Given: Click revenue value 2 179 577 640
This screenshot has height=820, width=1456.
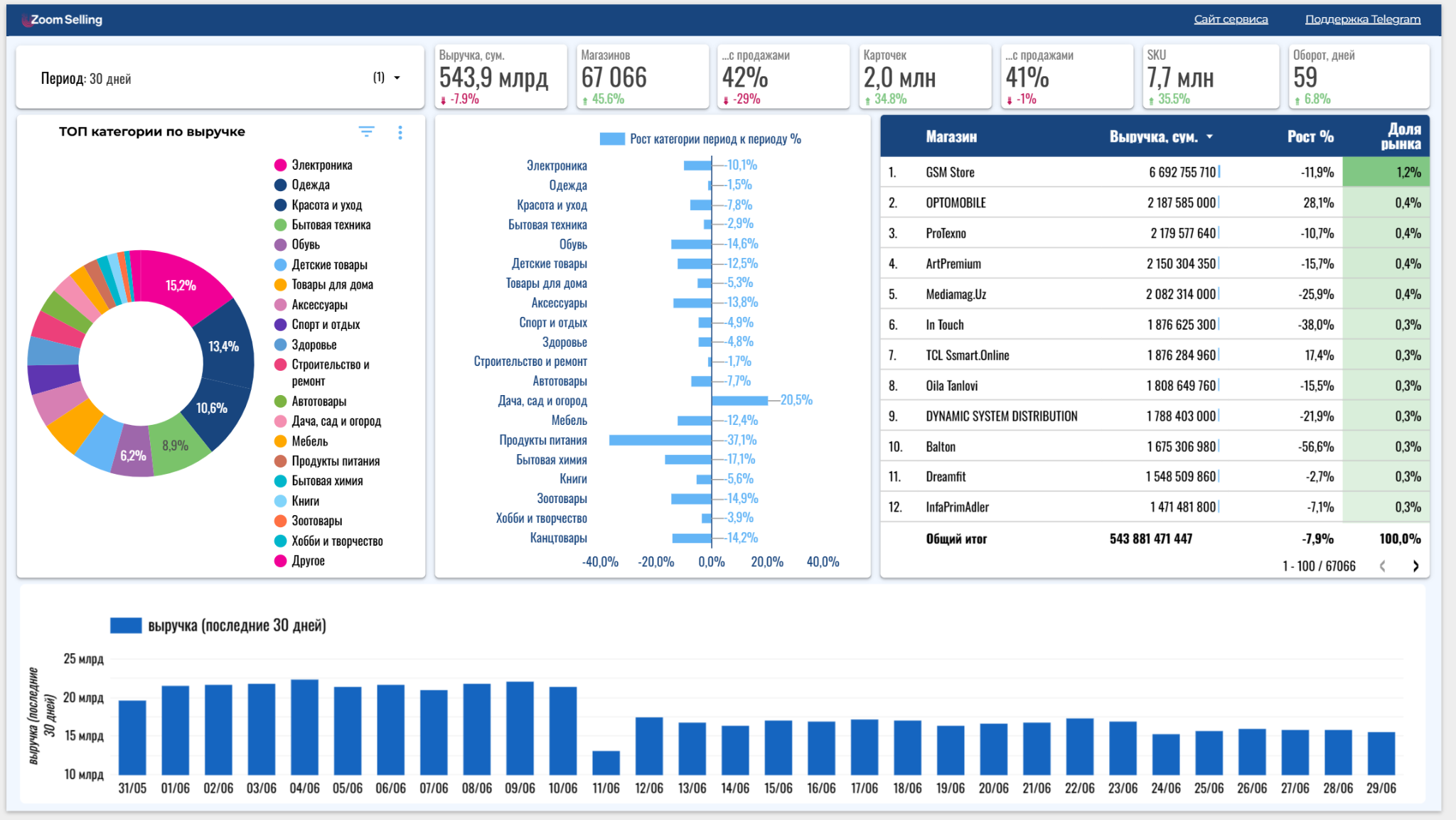Looking at the screenshot, I should click(1183, 233).
